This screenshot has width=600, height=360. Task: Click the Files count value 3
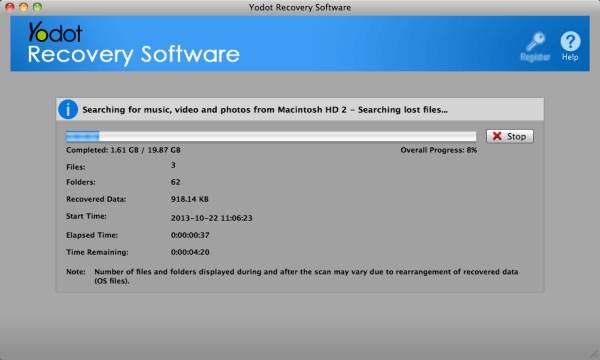click(x=173, y=165)
